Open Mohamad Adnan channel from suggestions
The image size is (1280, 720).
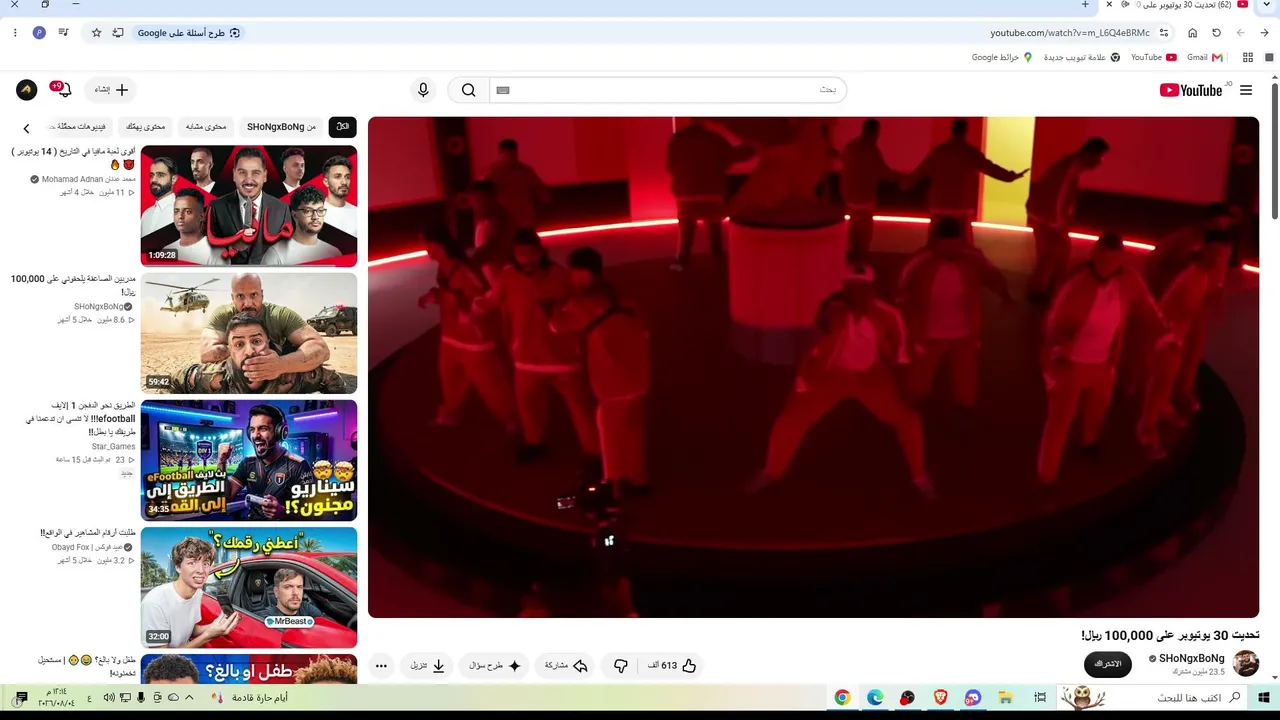point(88,180)
